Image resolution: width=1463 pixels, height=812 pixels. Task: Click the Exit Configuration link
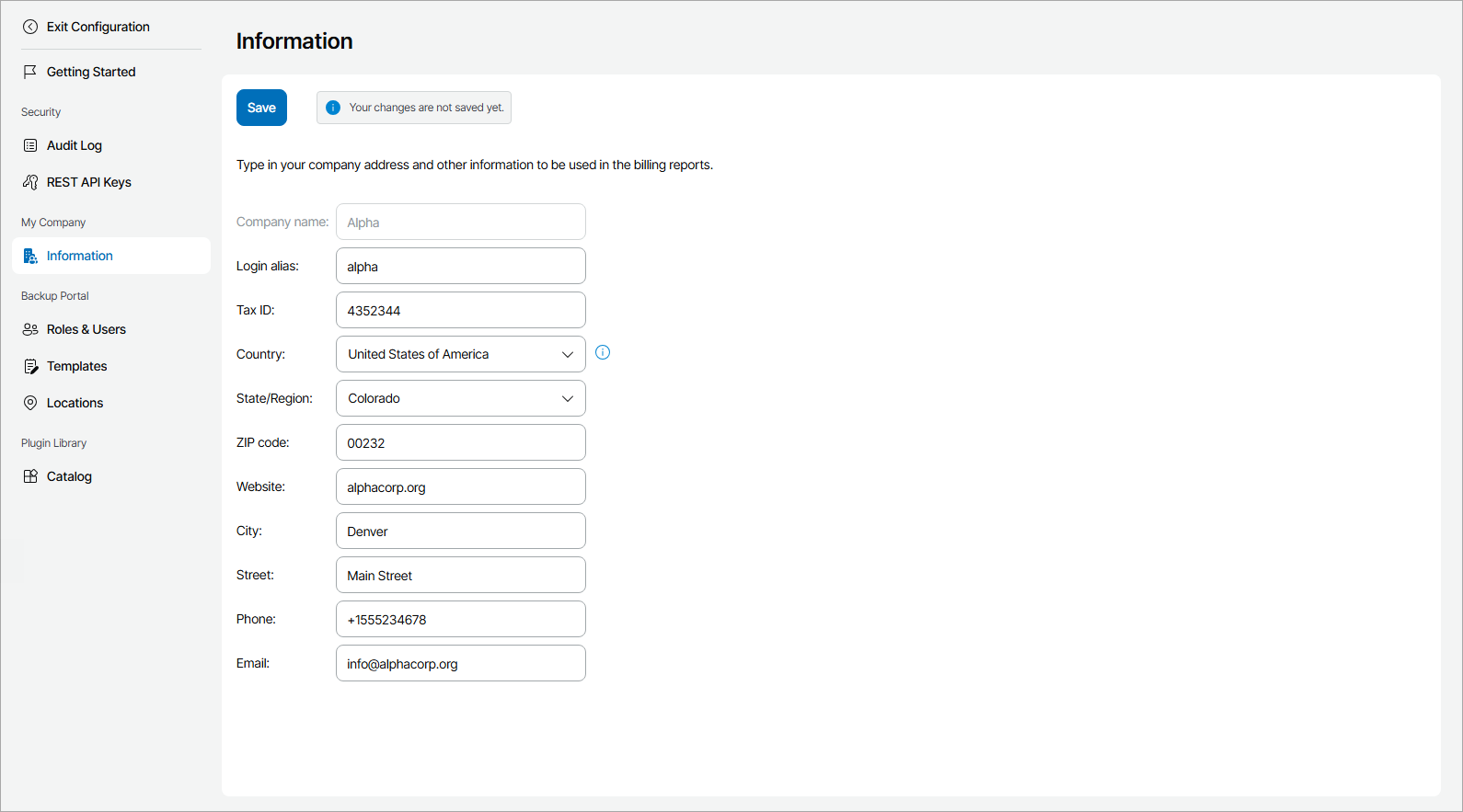pos(98,27)
